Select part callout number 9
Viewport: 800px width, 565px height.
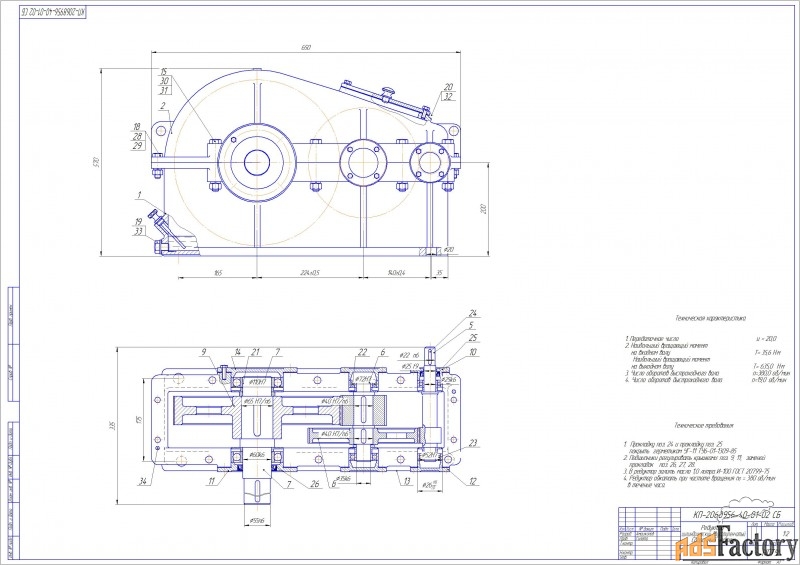point(204,352)
